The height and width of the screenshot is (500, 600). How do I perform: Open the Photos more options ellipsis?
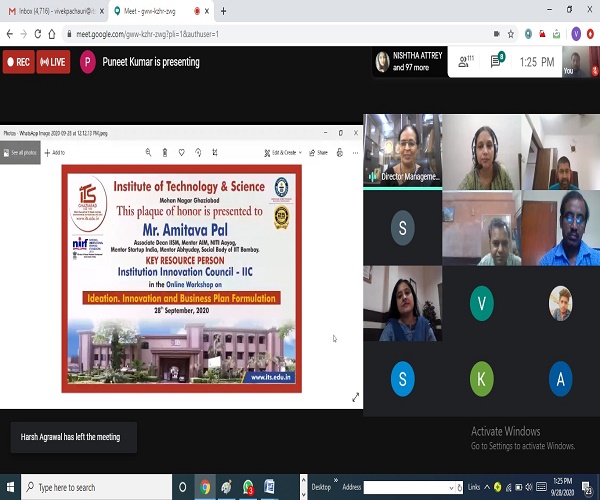coord(355,153)
